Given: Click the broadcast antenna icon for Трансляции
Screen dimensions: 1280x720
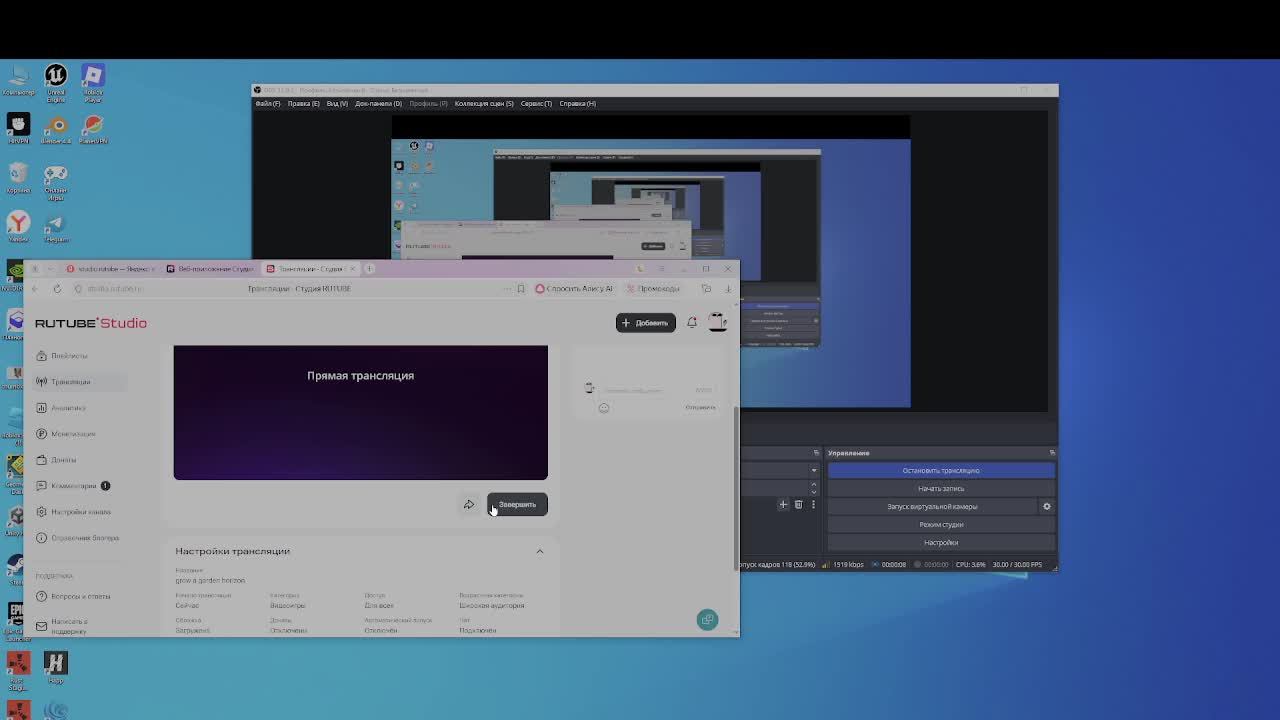Looking at the screenshot, I should [x=41, y=382].
